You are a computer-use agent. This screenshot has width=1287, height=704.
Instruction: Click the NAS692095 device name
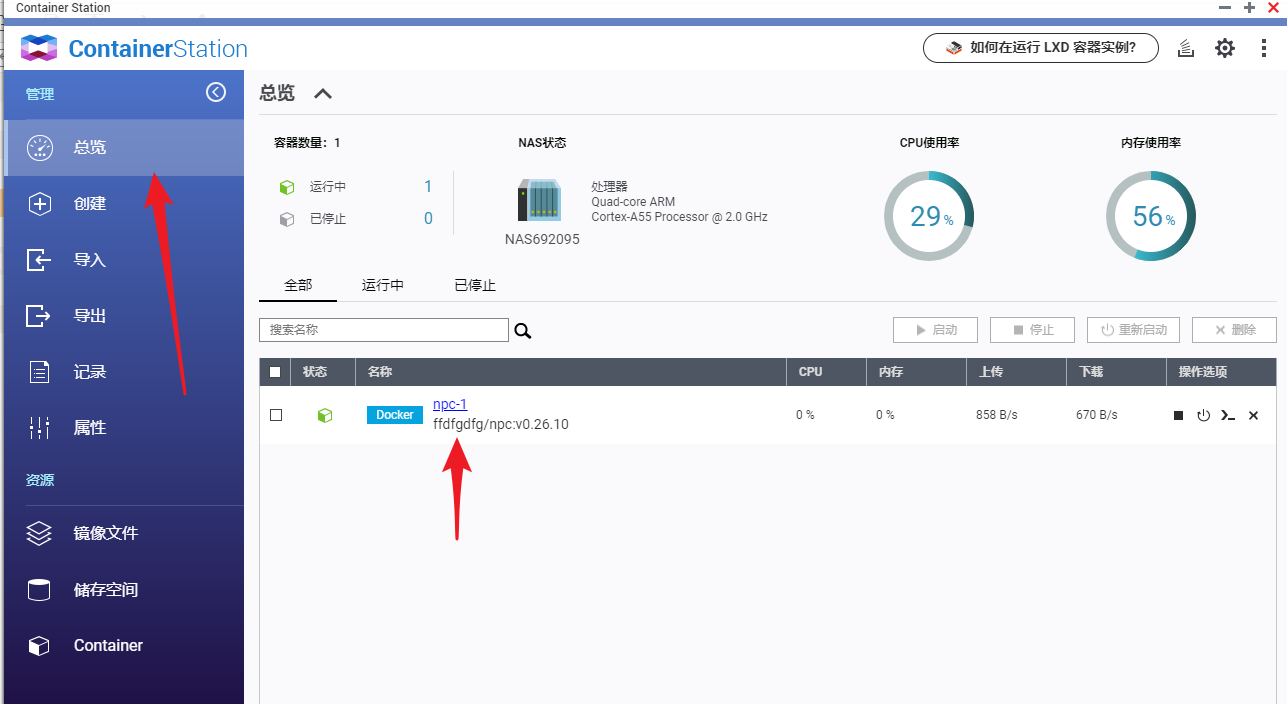click(542, 239)
